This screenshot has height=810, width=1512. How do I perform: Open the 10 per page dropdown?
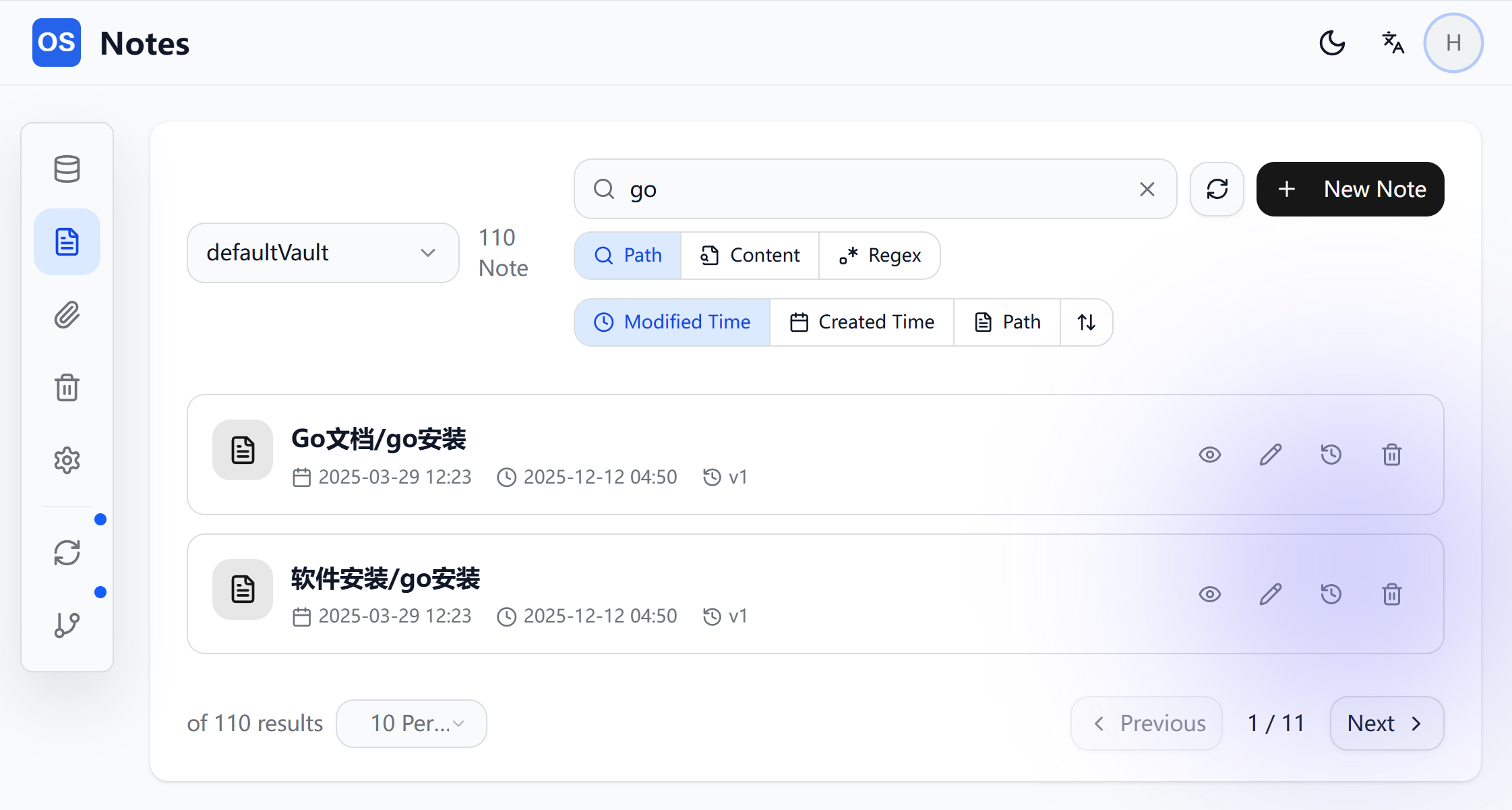point(411,723)
